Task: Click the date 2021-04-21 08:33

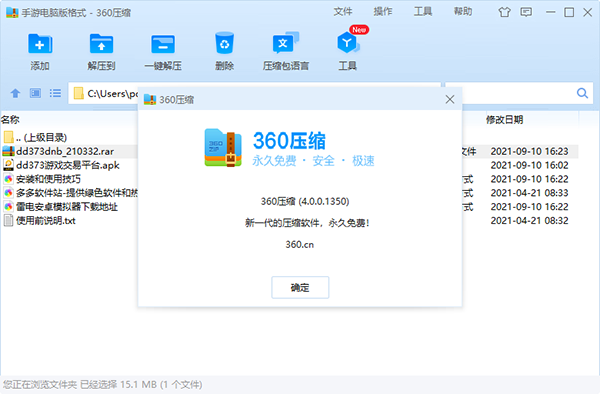Action: tap(529, 192)
